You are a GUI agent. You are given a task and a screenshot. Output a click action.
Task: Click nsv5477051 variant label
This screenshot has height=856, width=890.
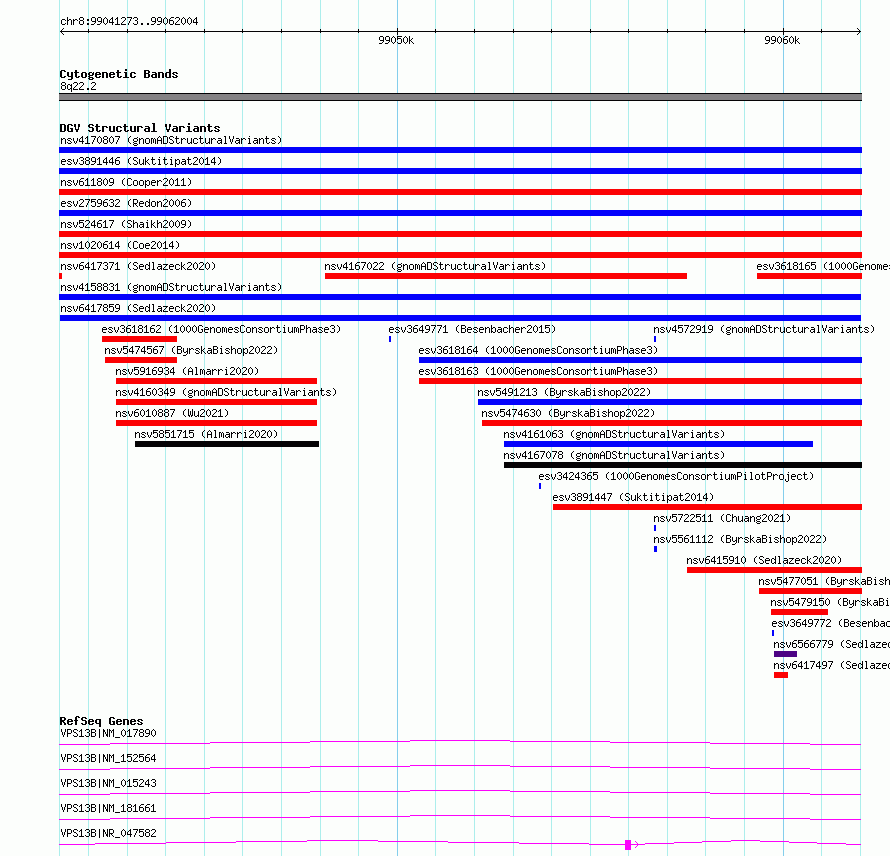click(x=824, y=581)
